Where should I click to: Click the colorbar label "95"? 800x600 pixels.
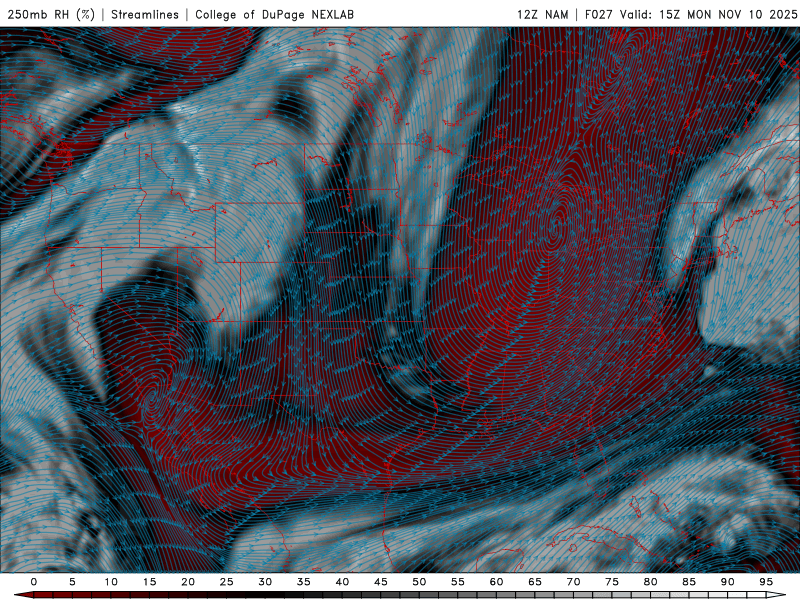point(766,582)
